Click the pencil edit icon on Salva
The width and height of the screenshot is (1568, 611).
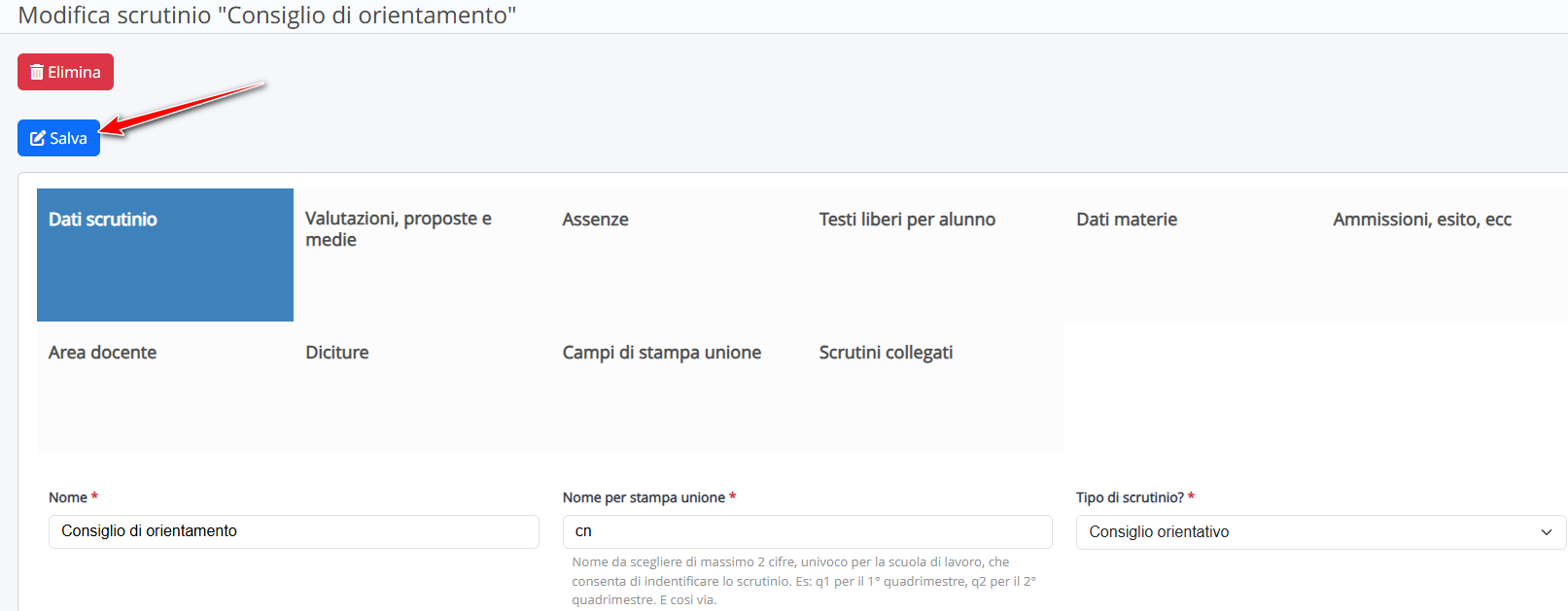tap(38, 139)
